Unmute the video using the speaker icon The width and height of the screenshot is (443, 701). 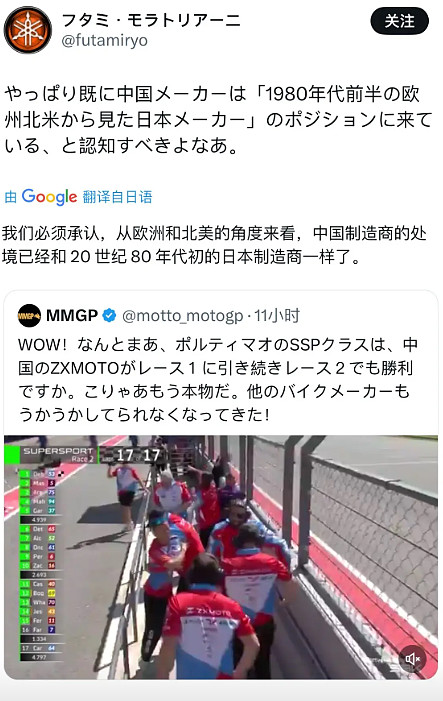412,659
